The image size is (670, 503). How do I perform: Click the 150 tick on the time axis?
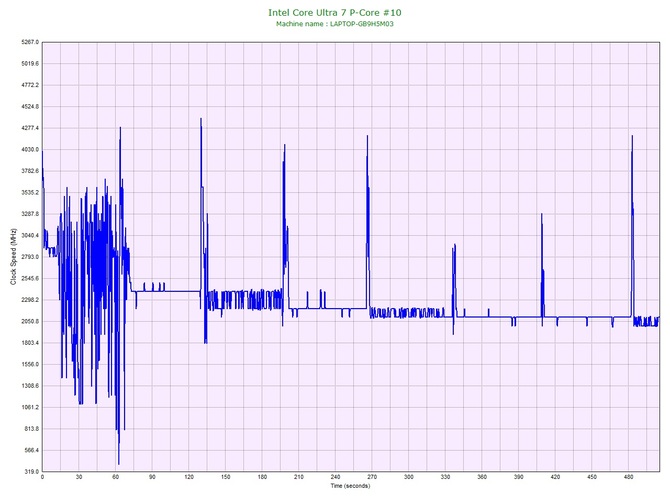click(x=226, y=477)
